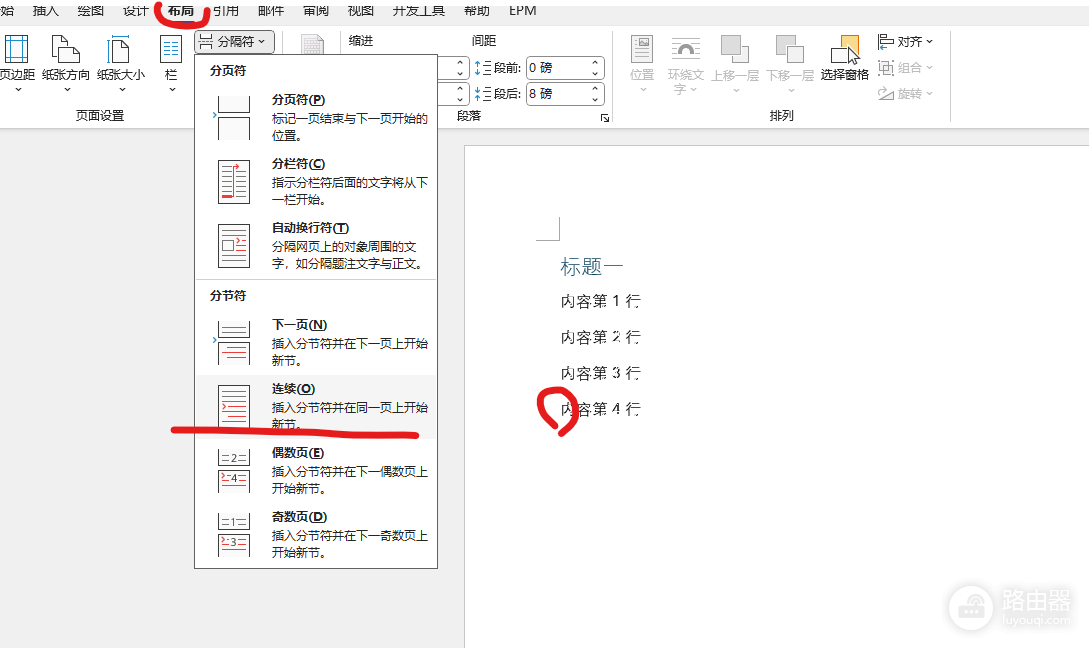Open the 页边距 margins menu
This screenshot has height=648, width=1089.
coord(15,64)
